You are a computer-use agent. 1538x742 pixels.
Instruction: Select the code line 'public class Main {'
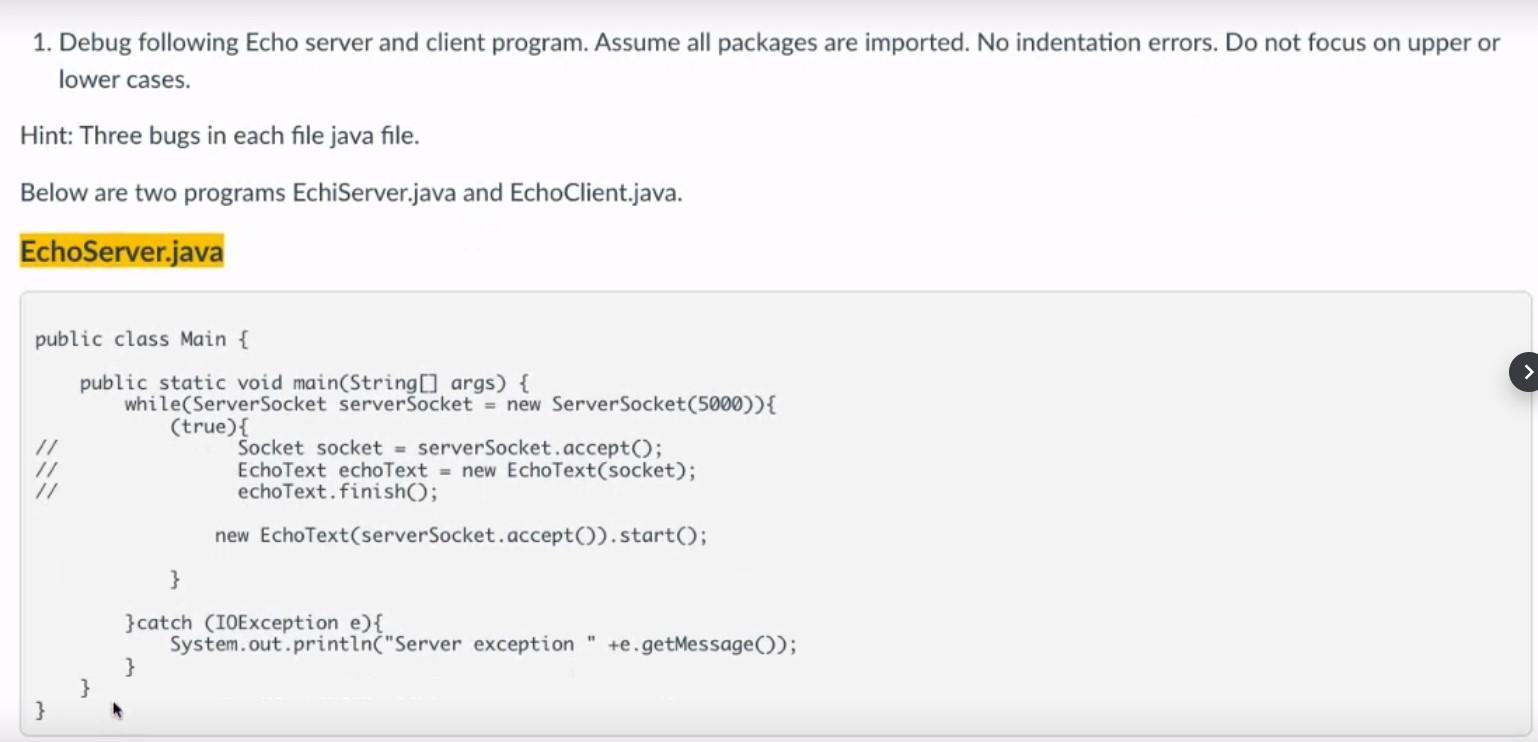coord(140,339)
